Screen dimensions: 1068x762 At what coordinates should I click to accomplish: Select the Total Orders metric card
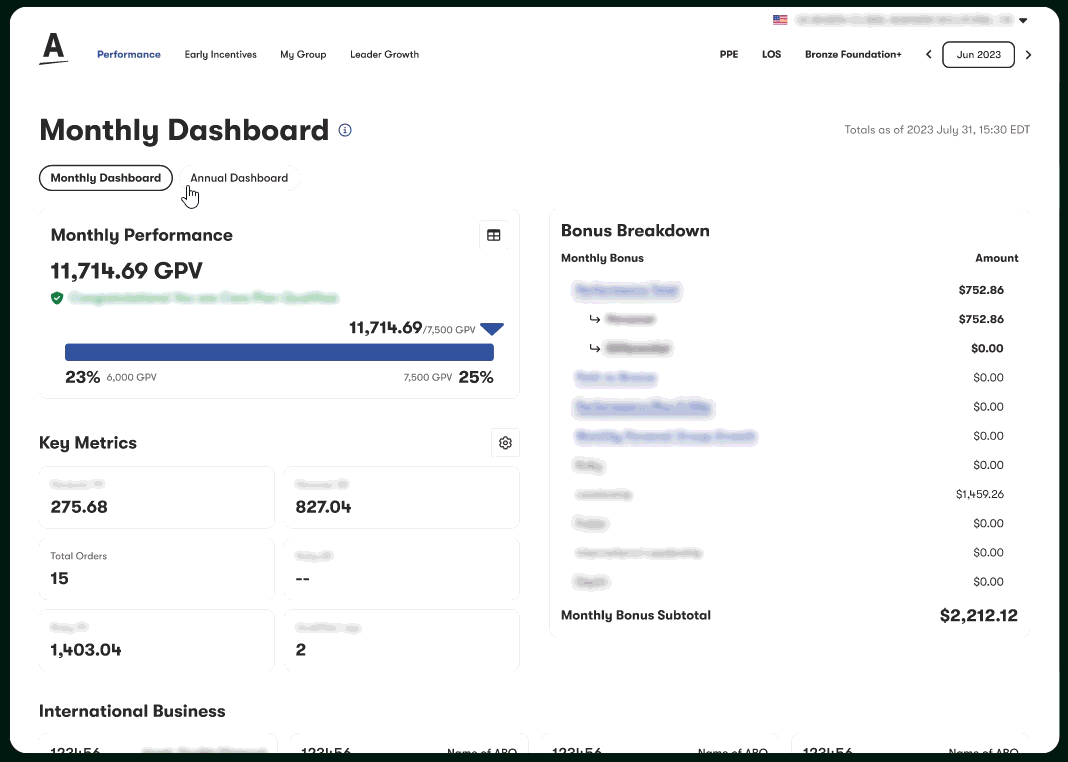tap(156, 568)
